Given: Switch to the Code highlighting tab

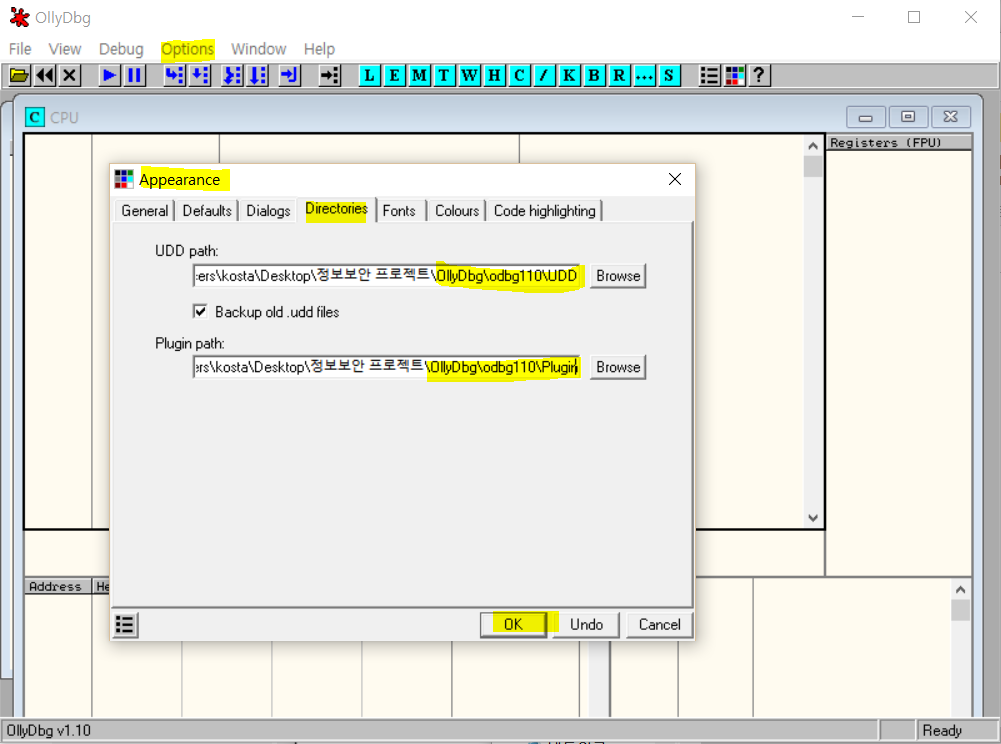Looking at the screenshot, I should click(545, 211).
